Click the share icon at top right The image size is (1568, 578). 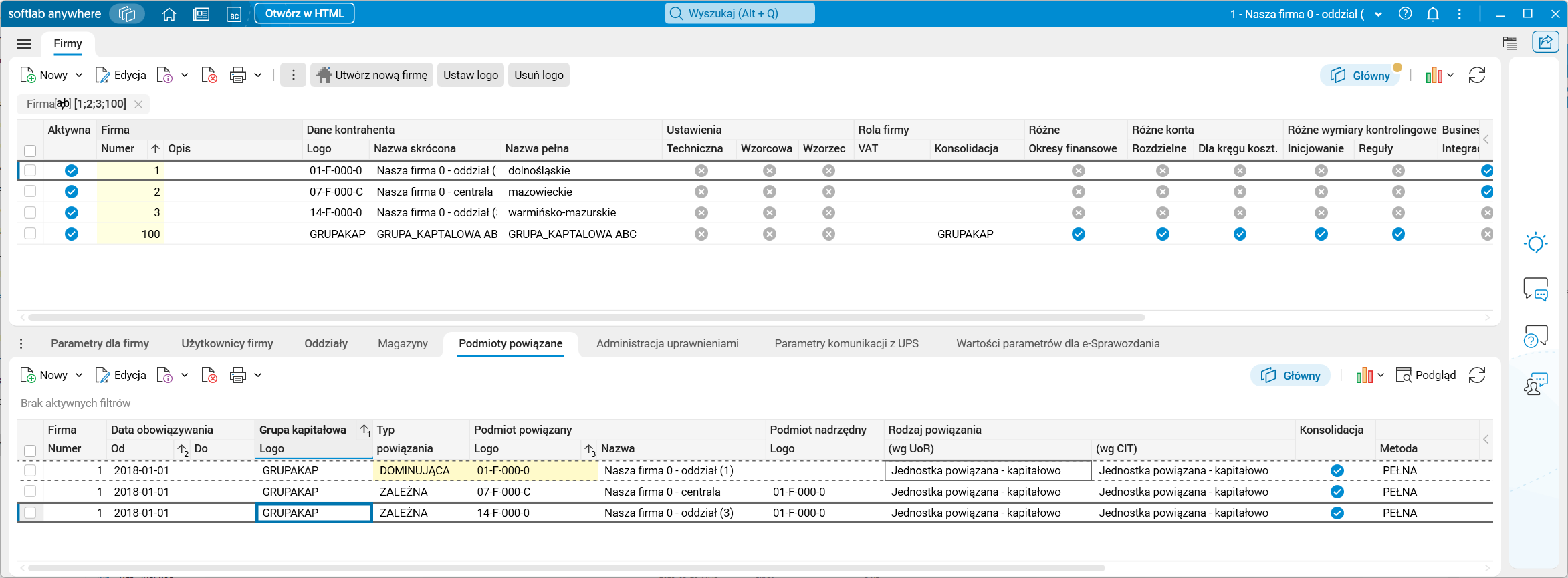coord(1545,43)
